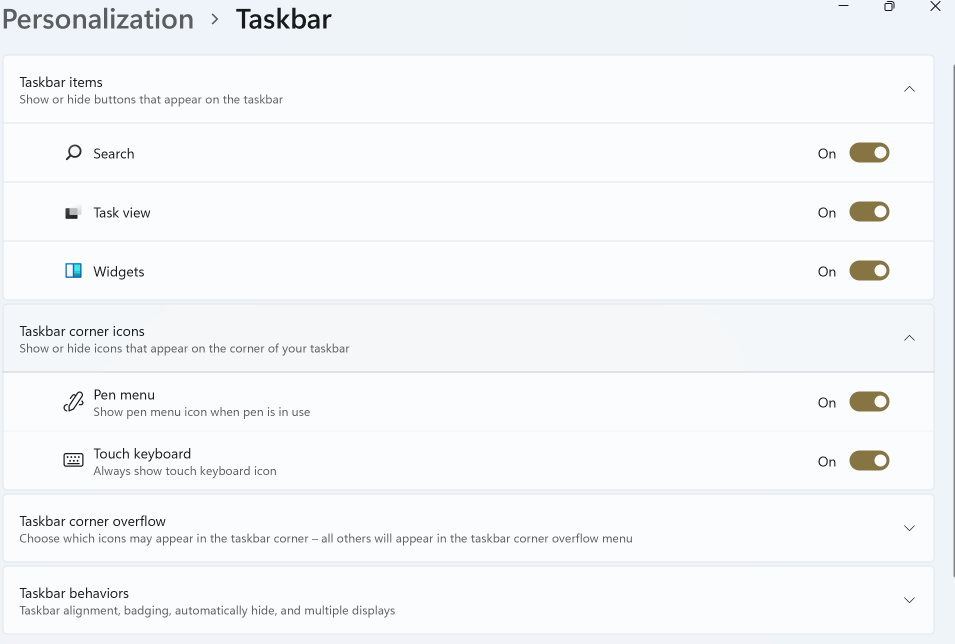Viewport: 955px width, 644px height.
Task: Expand the Taskbar corner overflow section
Action: 909,528
